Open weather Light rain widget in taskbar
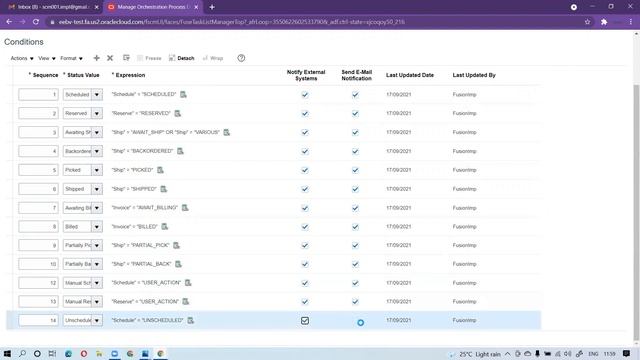Viewport: 640px width, 360px height. click(476, 354)
